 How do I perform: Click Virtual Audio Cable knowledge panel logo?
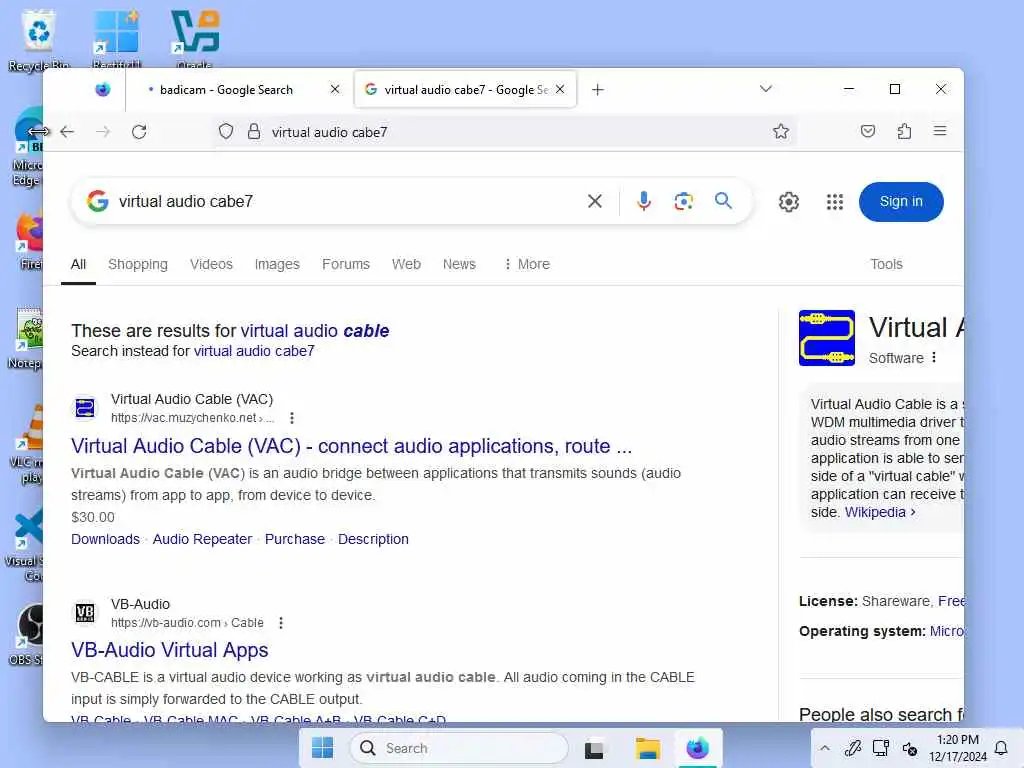pos(827,338)
